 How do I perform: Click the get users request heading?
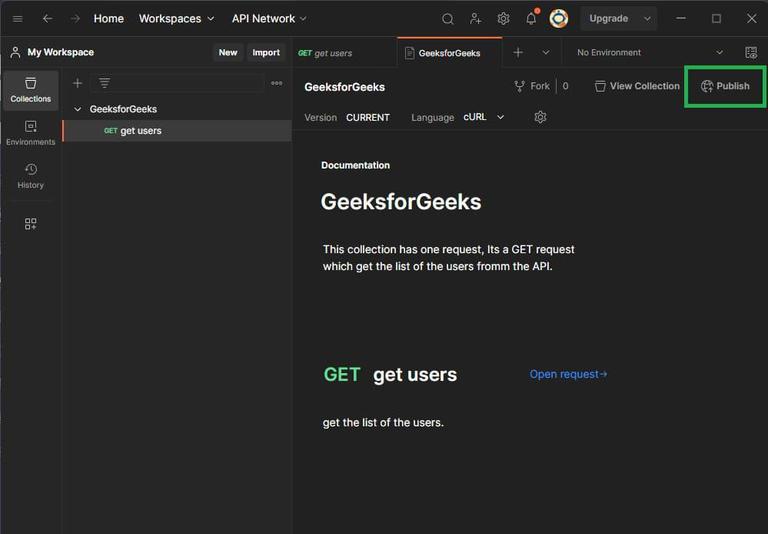pyautogui.click(x=415, y=375)
